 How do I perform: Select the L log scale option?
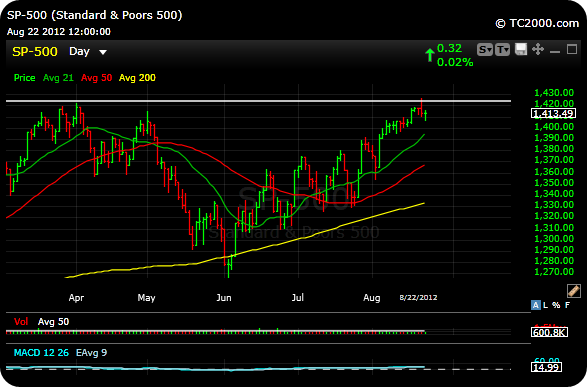point(545,305)
